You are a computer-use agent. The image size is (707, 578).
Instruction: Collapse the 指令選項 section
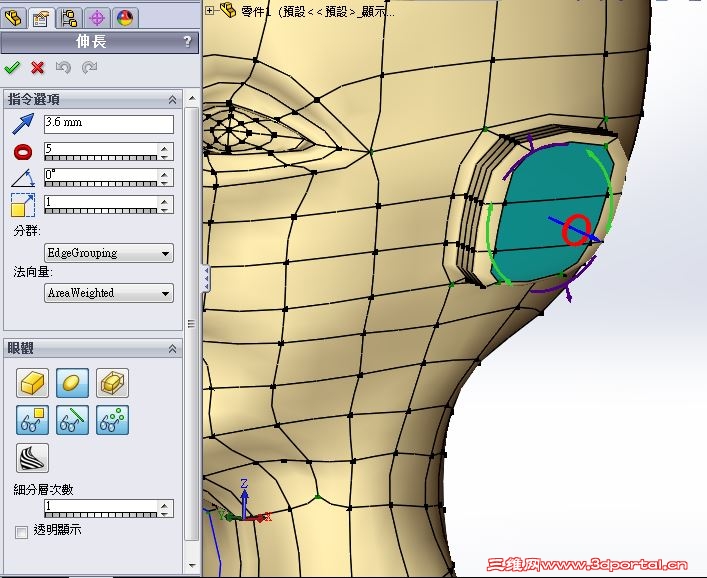(x=173, y=100)
